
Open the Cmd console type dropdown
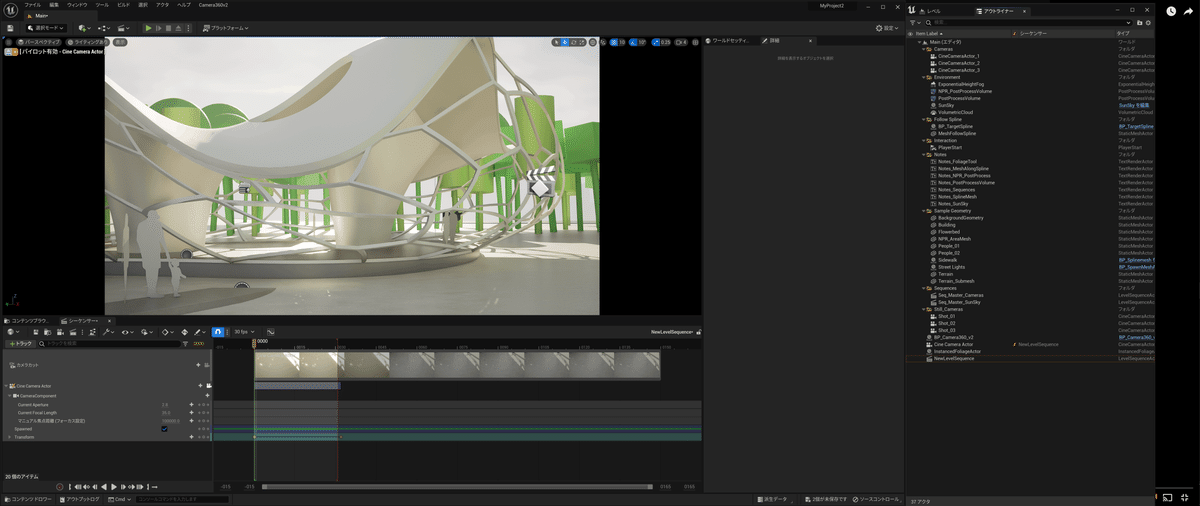click(119, 499)
